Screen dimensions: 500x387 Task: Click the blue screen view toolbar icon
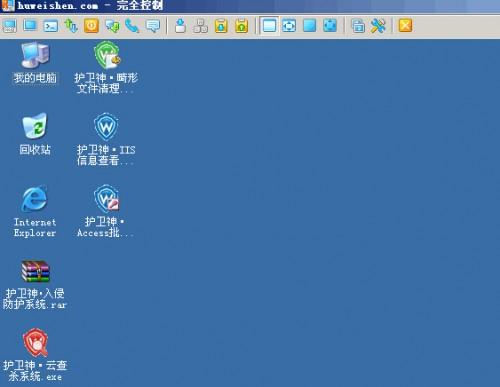click(30, 26)
